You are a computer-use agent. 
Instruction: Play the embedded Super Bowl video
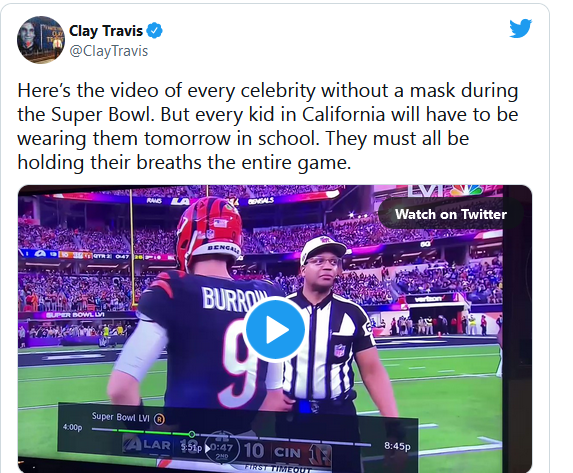tap(275, 330)
